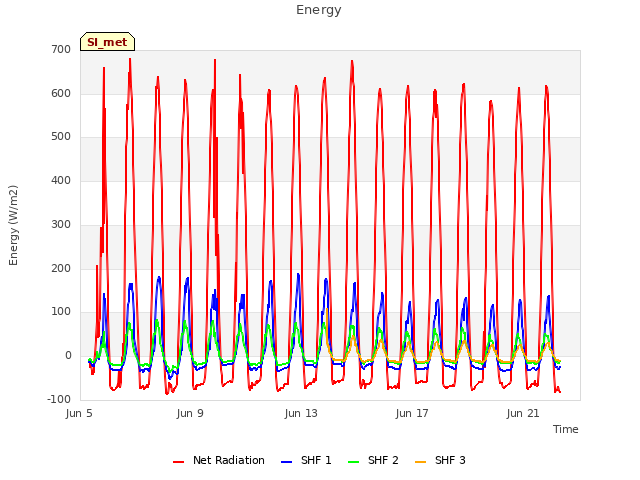The width and height of the screenshot is (640, 480).
Task: Click the Jun 17 x-axis tick label
Action: tap(412, 413)
